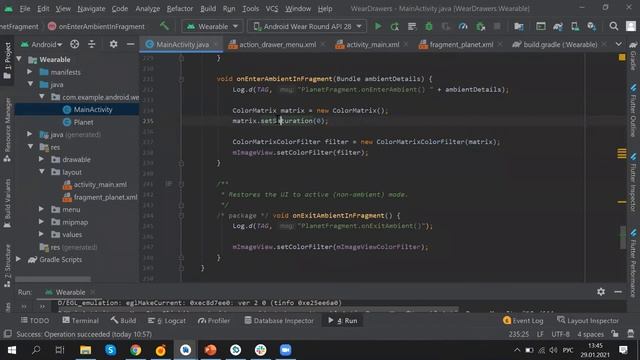This screenshot has height=360, width=640.
Task: Click the Debug app bug icon
Action: 429,27
